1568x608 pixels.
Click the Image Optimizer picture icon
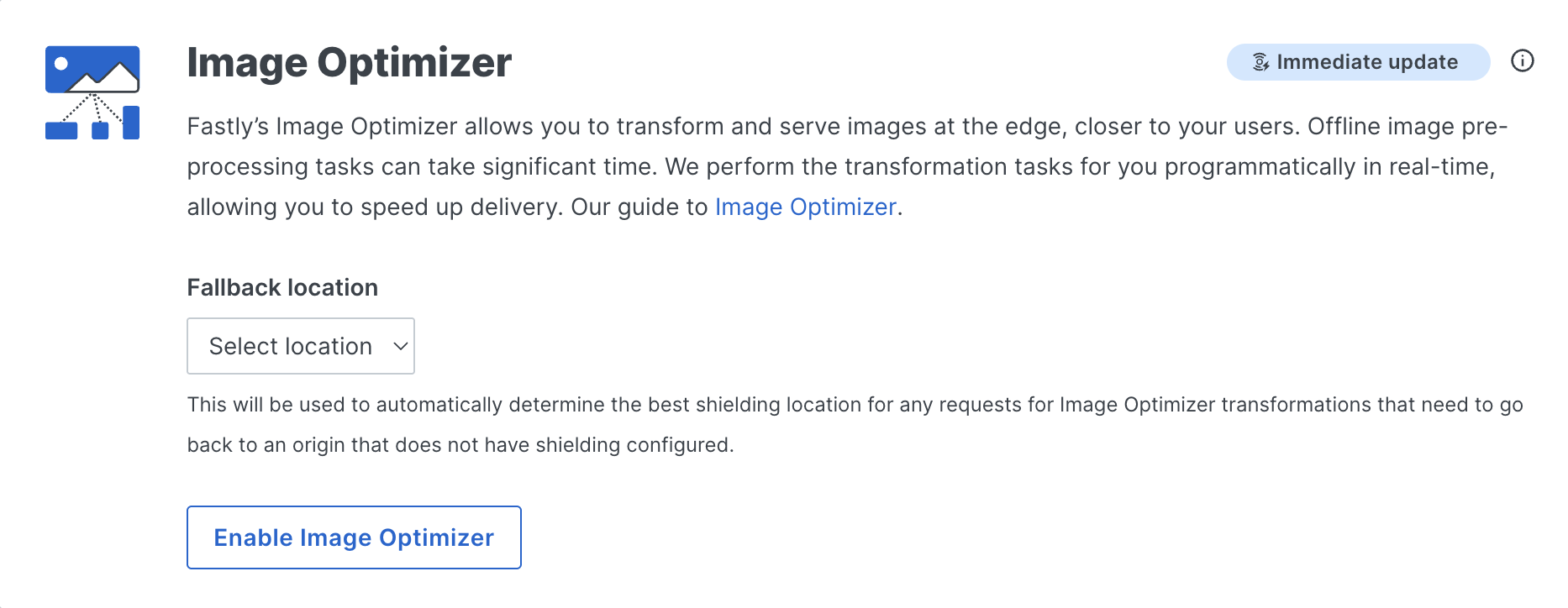coord(92,92)
